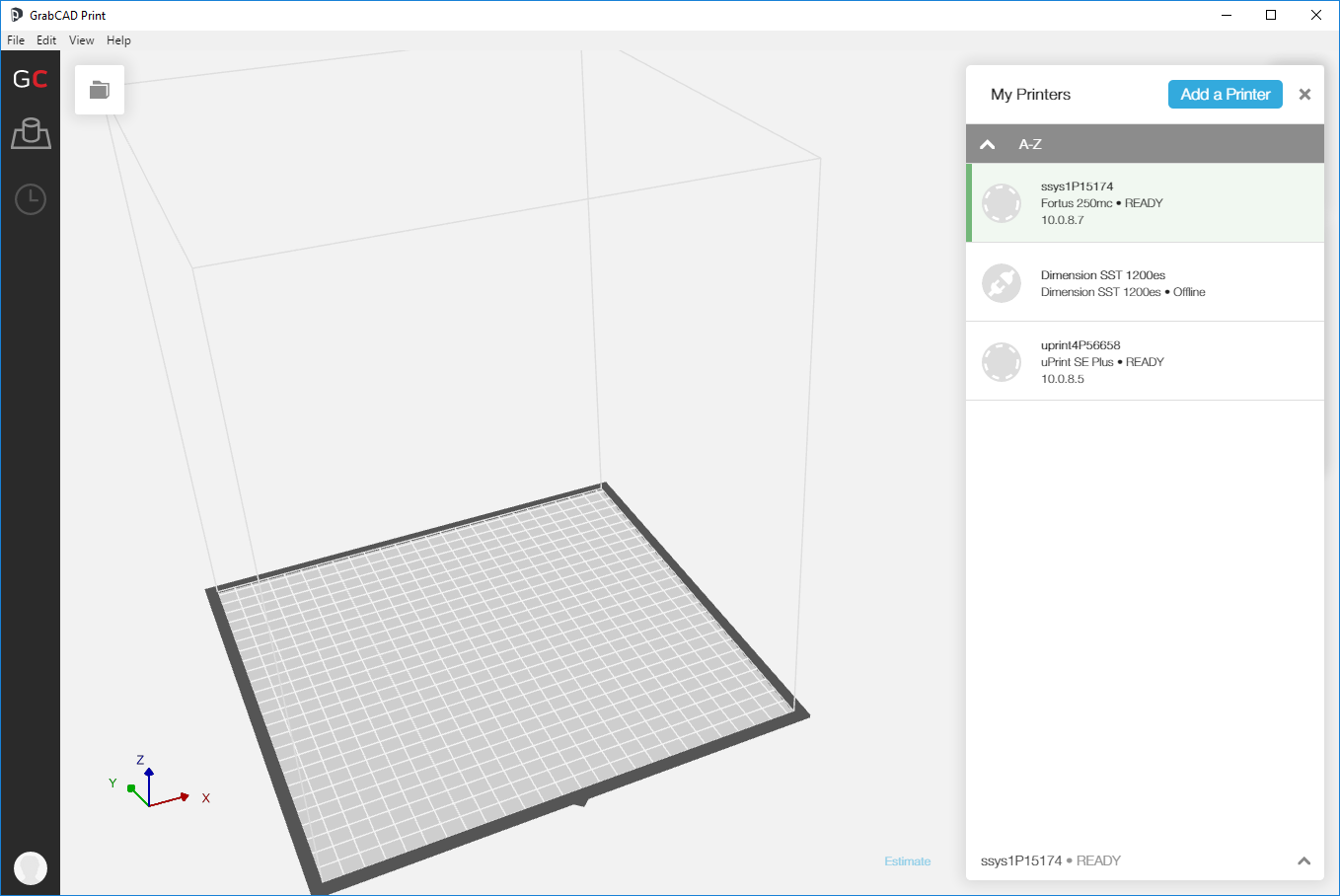
Task: Select the ssys1P15174 Fortus 250mc printer
Action: click(1145, 203)
